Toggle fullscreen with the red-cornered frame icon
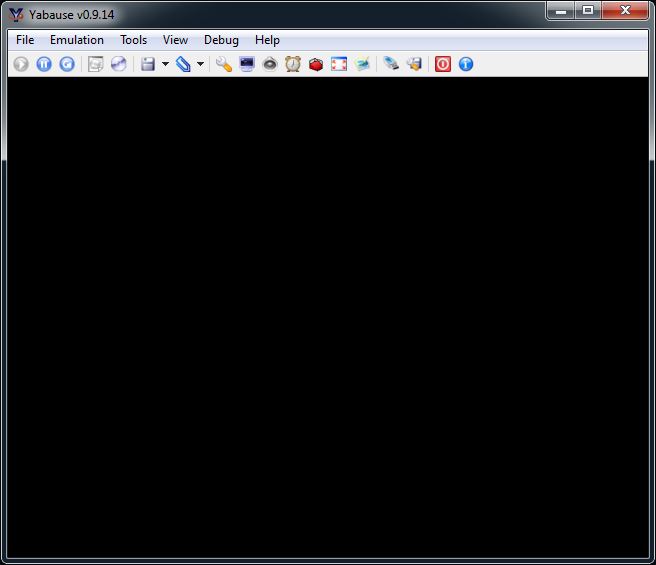Image resolution: width=656 pixels, height=565 pixels. (339, 64)
